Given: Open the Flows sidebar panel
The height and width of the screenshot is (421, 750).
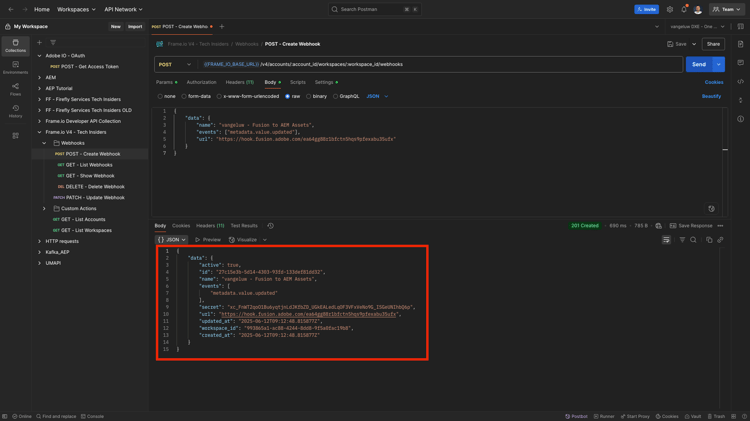Looking at the screenshot, I should pos(15,89).
